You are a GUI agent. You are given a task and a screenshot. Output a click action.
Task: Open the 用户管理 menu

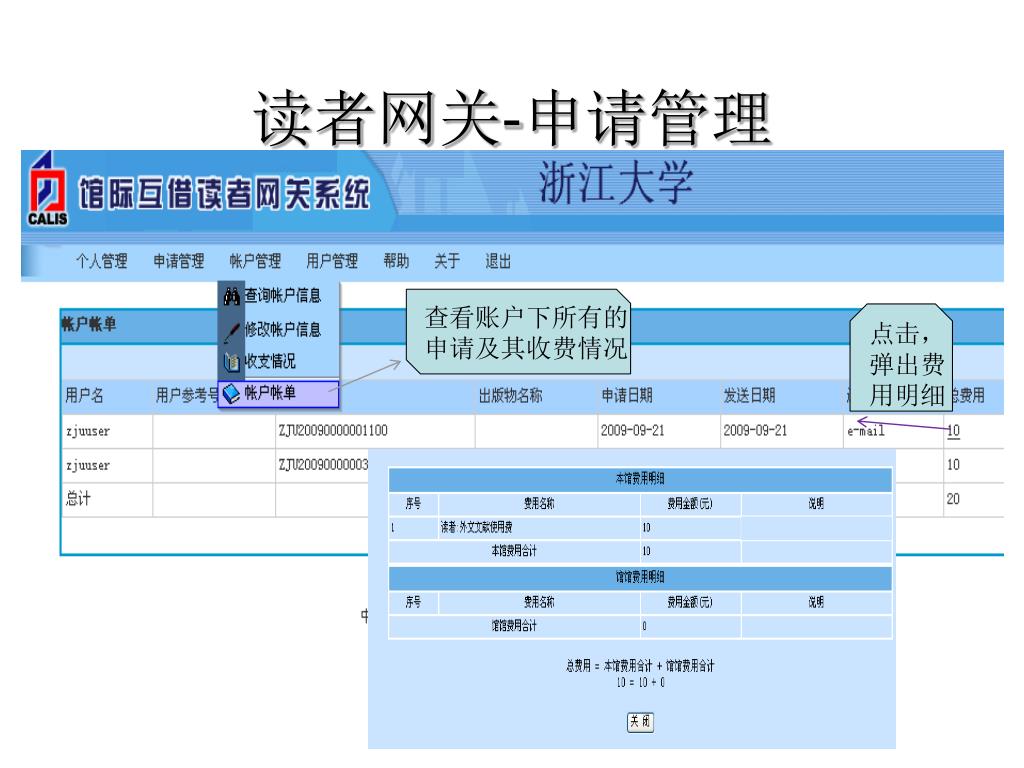tap(332, 262)
